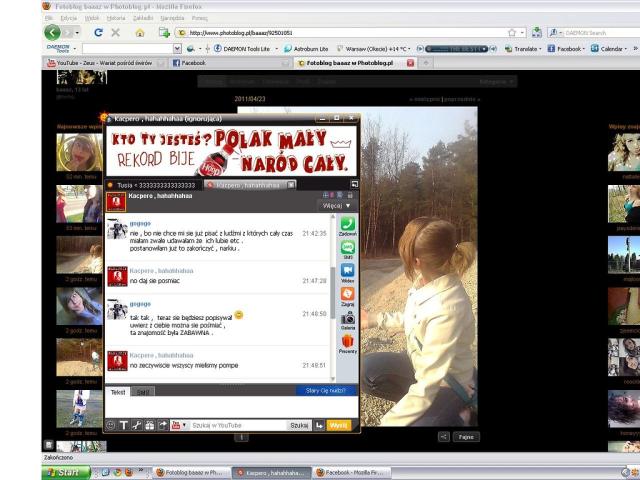Click the Translate toolbar button

click(521, 49)
